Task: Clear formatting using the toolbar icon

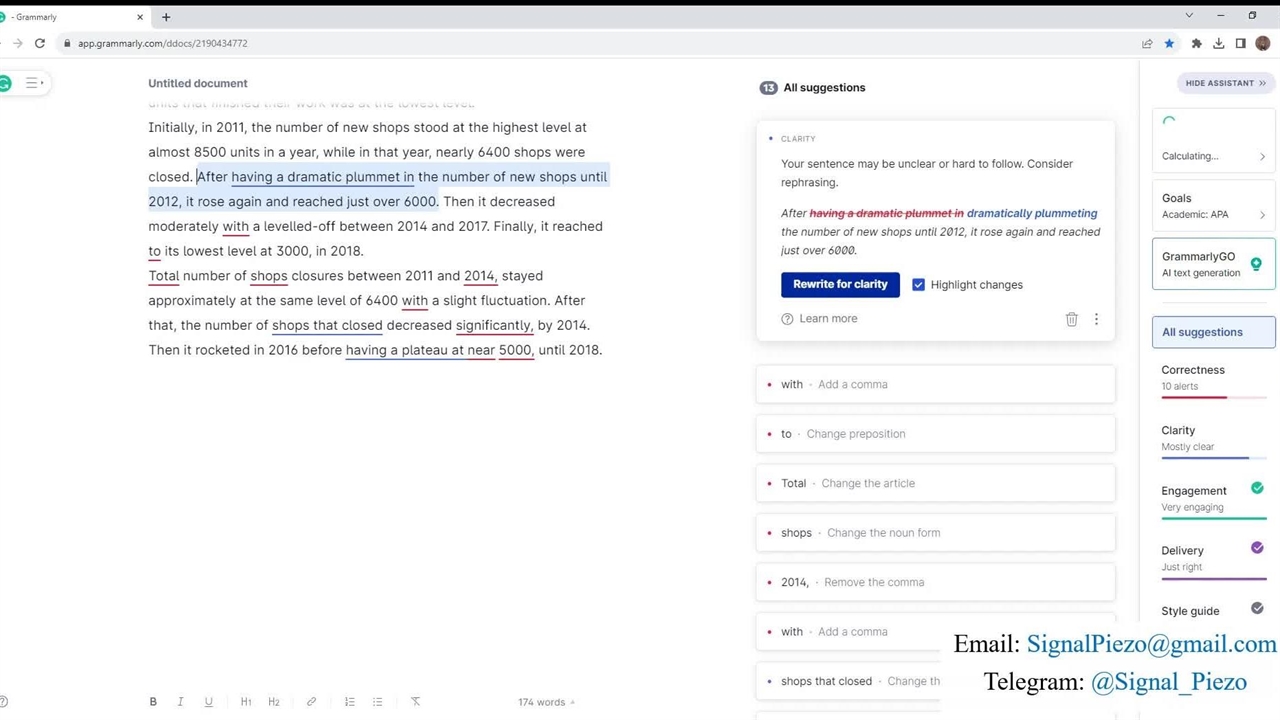Action: (415, 702)
